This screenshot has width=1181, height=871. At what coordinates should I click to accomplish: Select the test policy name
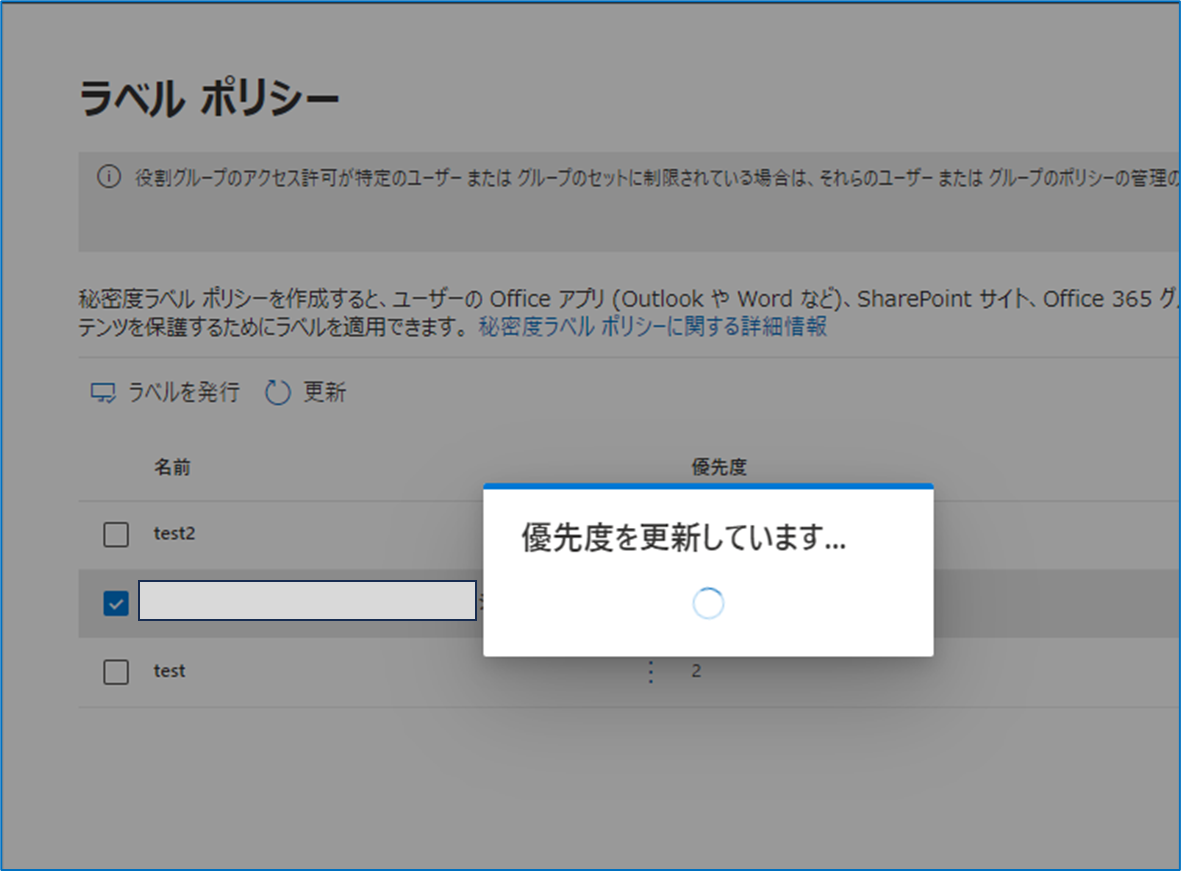[x=169, y=671]
